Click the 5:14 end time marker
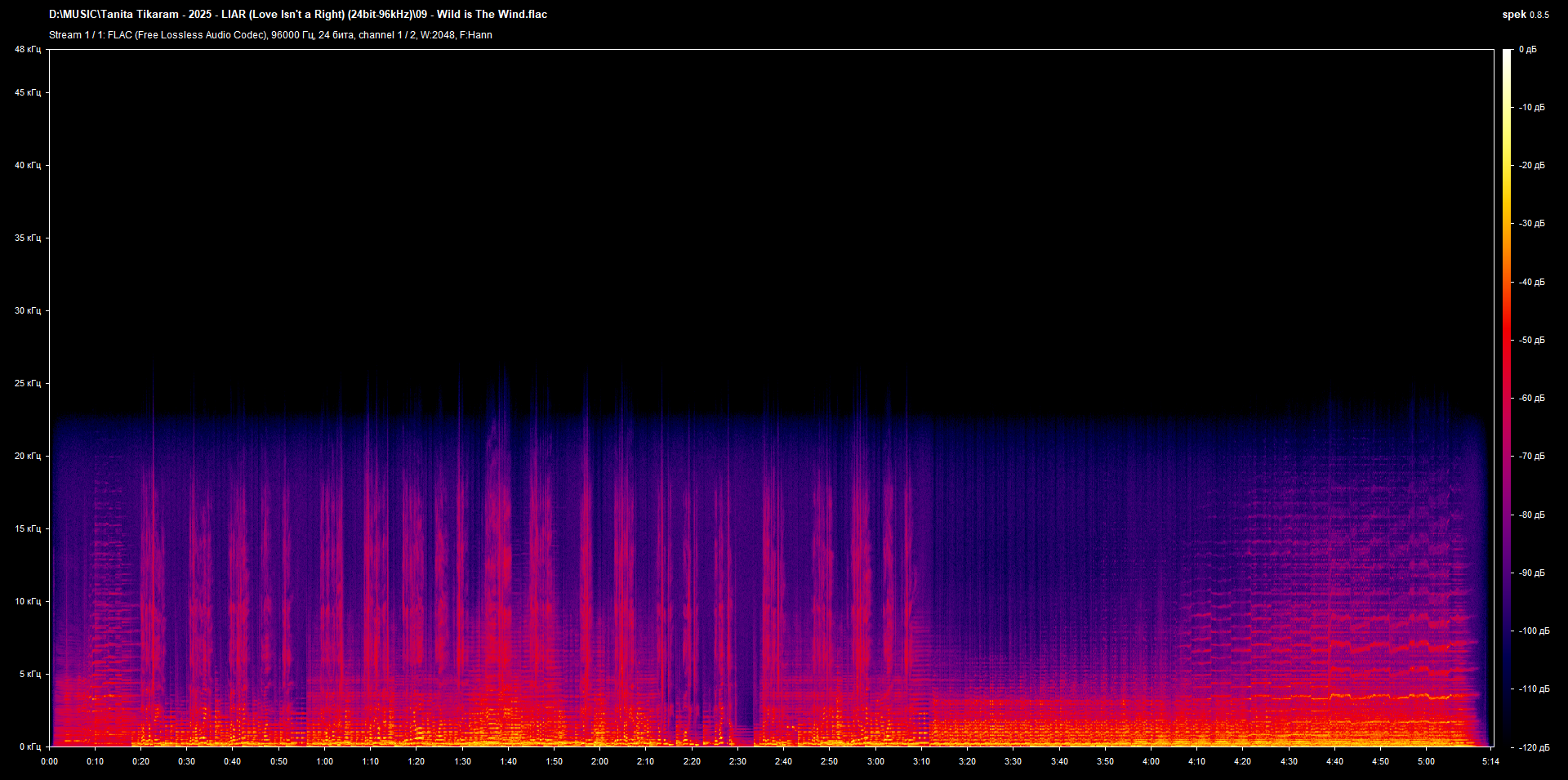 (1490, 761)
